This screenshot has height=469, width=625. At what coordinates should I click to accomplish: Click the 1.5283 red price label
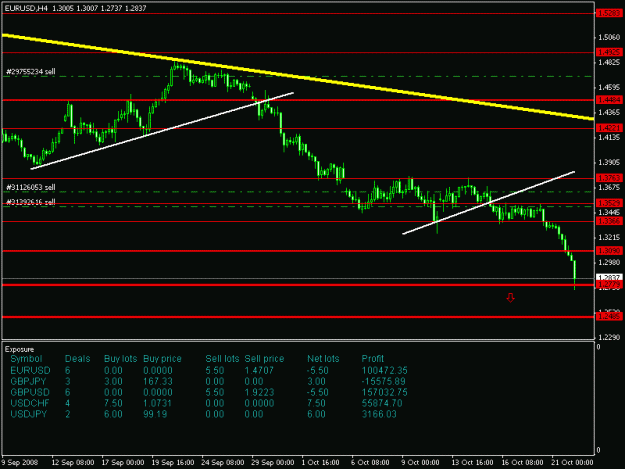tap(609, 14)
